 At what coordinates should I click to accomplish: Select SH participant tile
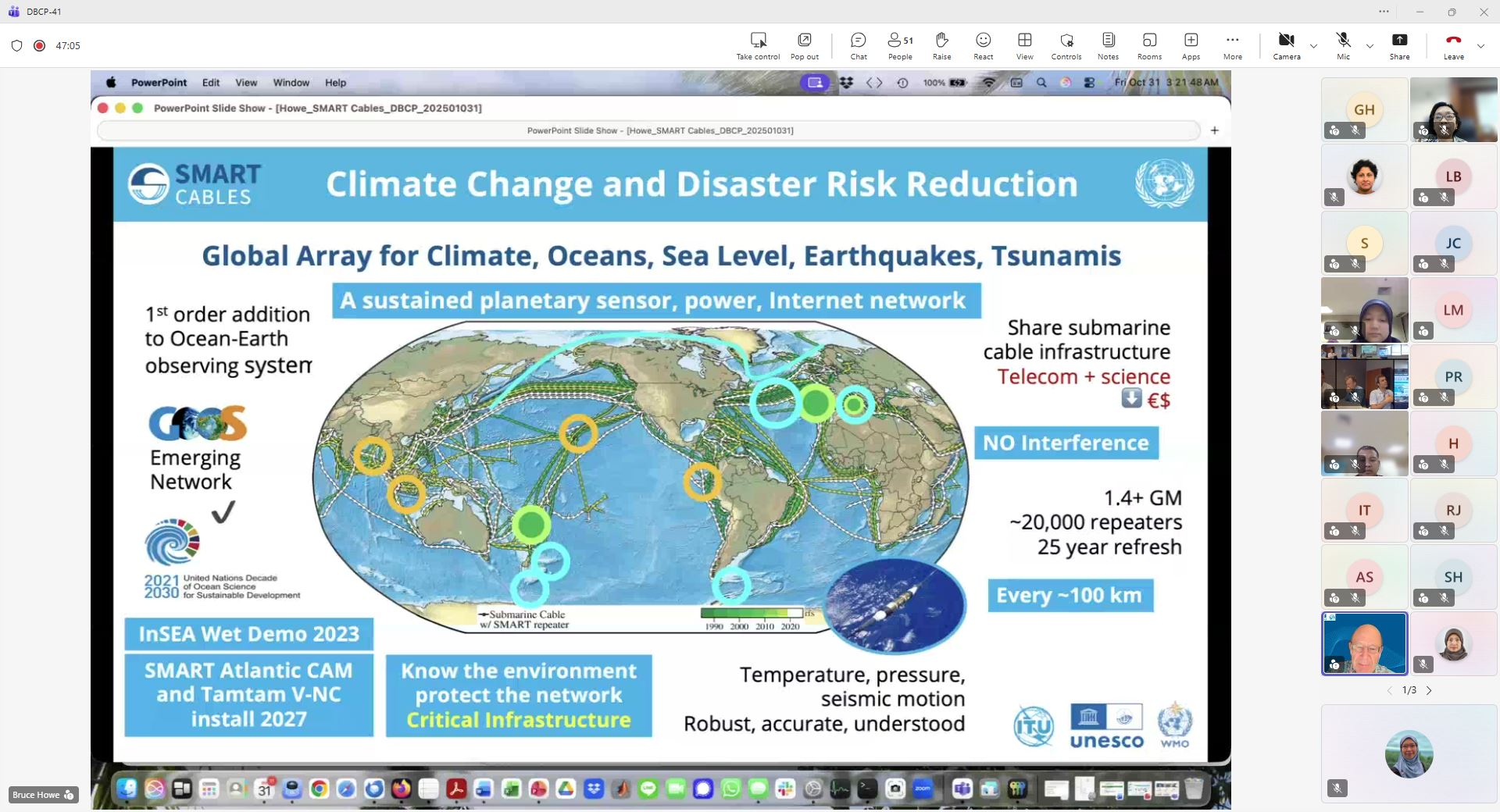(x=1453, y=576)
